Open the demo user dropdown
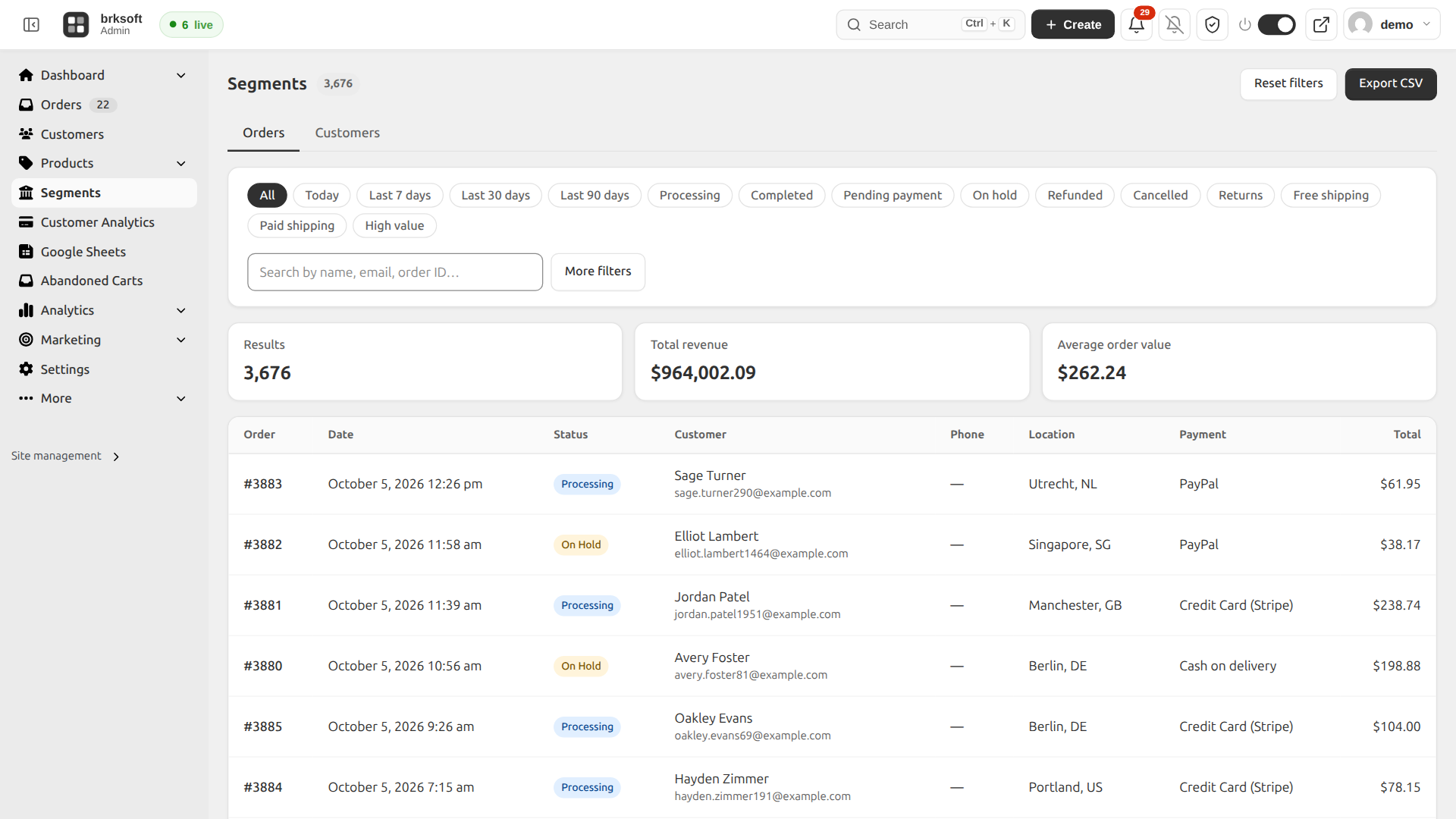 (x=1392, y=25)
